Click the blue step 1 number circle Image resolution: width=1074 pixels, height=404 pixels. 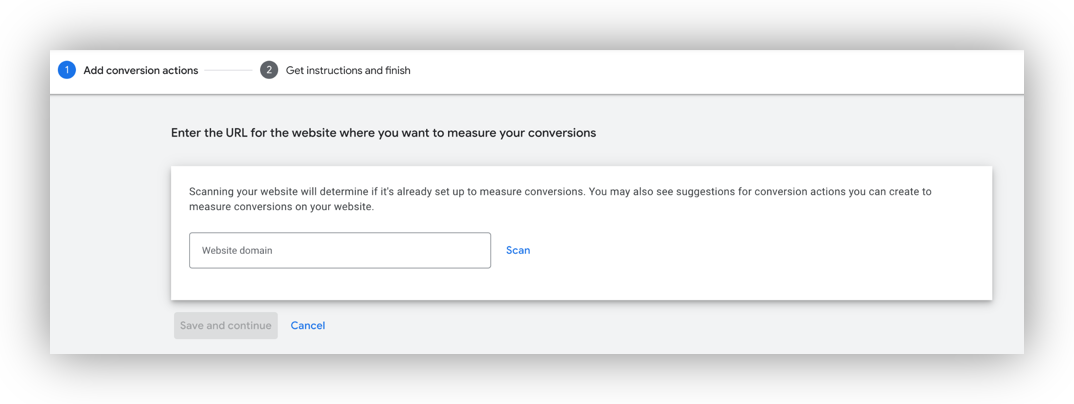tap(67, 70)
